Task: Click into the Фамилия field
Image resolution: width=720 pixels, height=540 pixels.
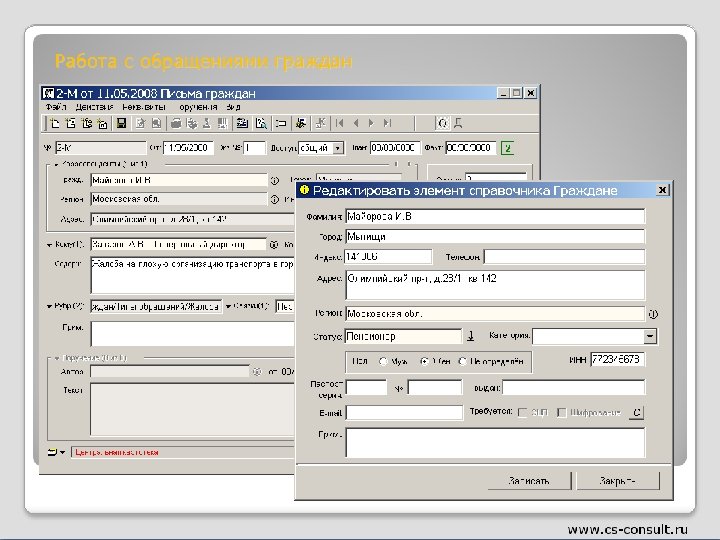Action: (495, 216)
